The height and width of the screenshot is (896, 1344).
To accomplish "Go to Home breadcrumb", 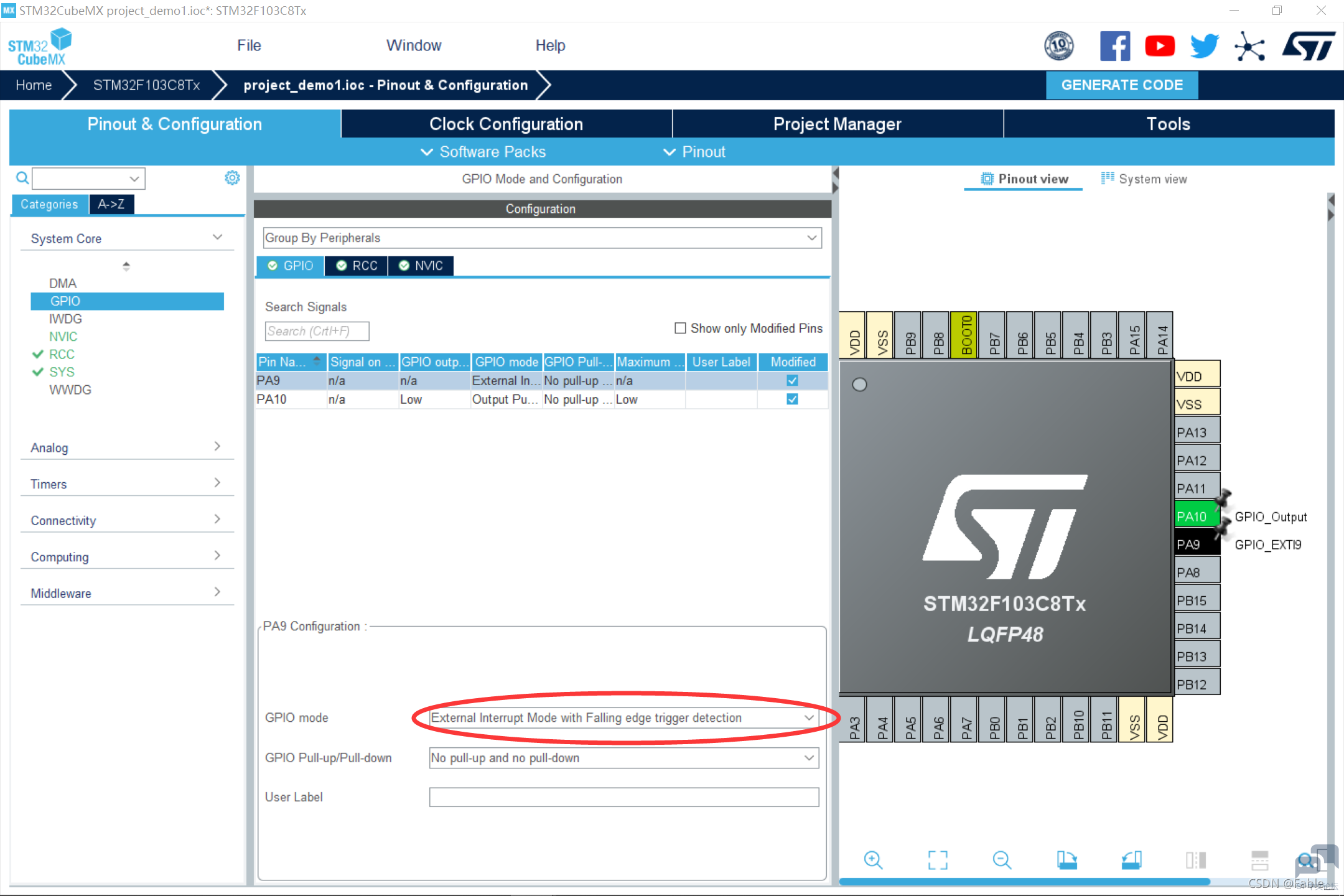I will [34, 85].
